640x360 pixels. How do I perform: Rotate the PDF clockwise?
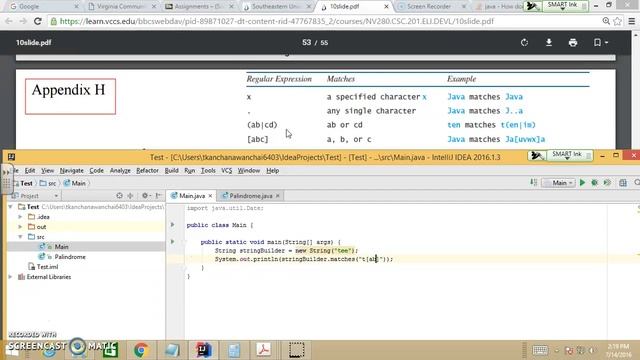point(524,42)
